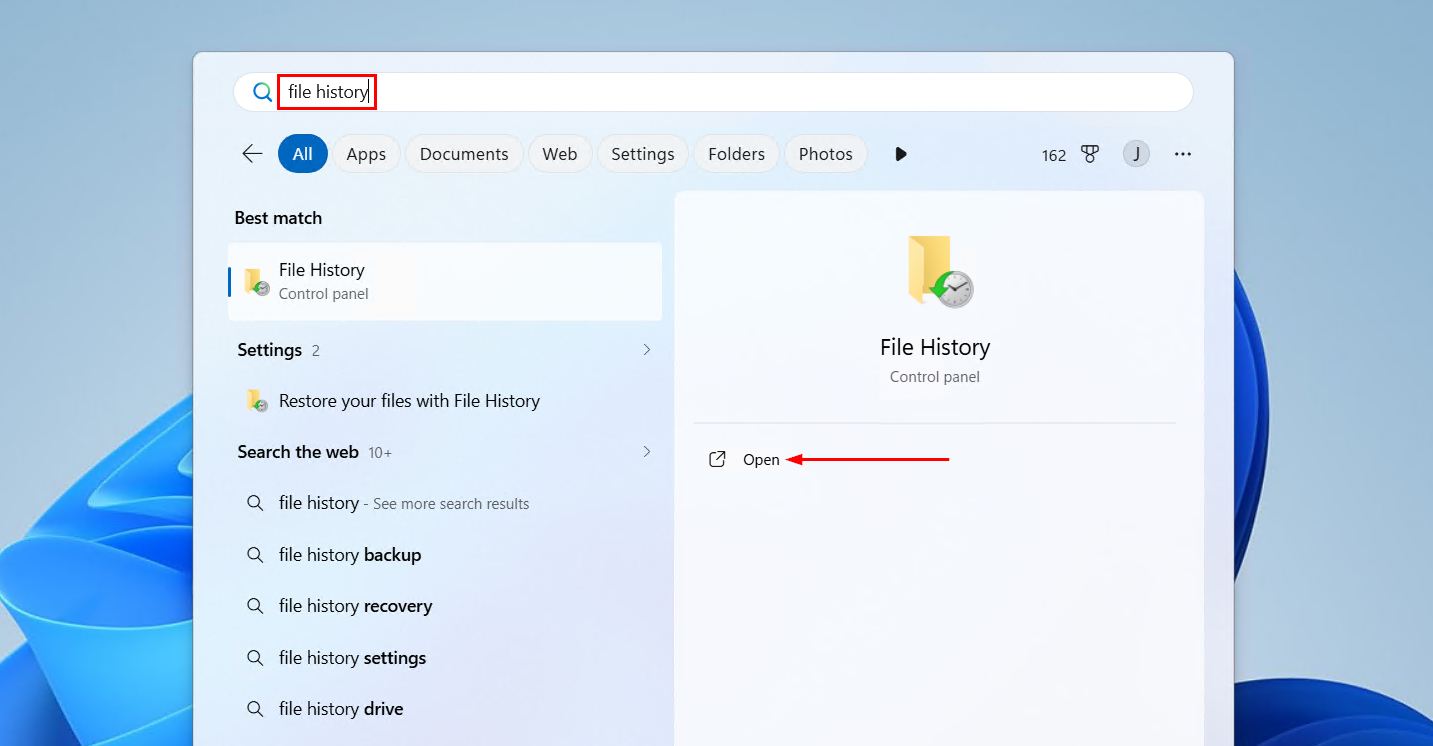Screen dimensions: 1433x746
Task: Select web suggestion file history backup
Action: [x=445, y=555]
